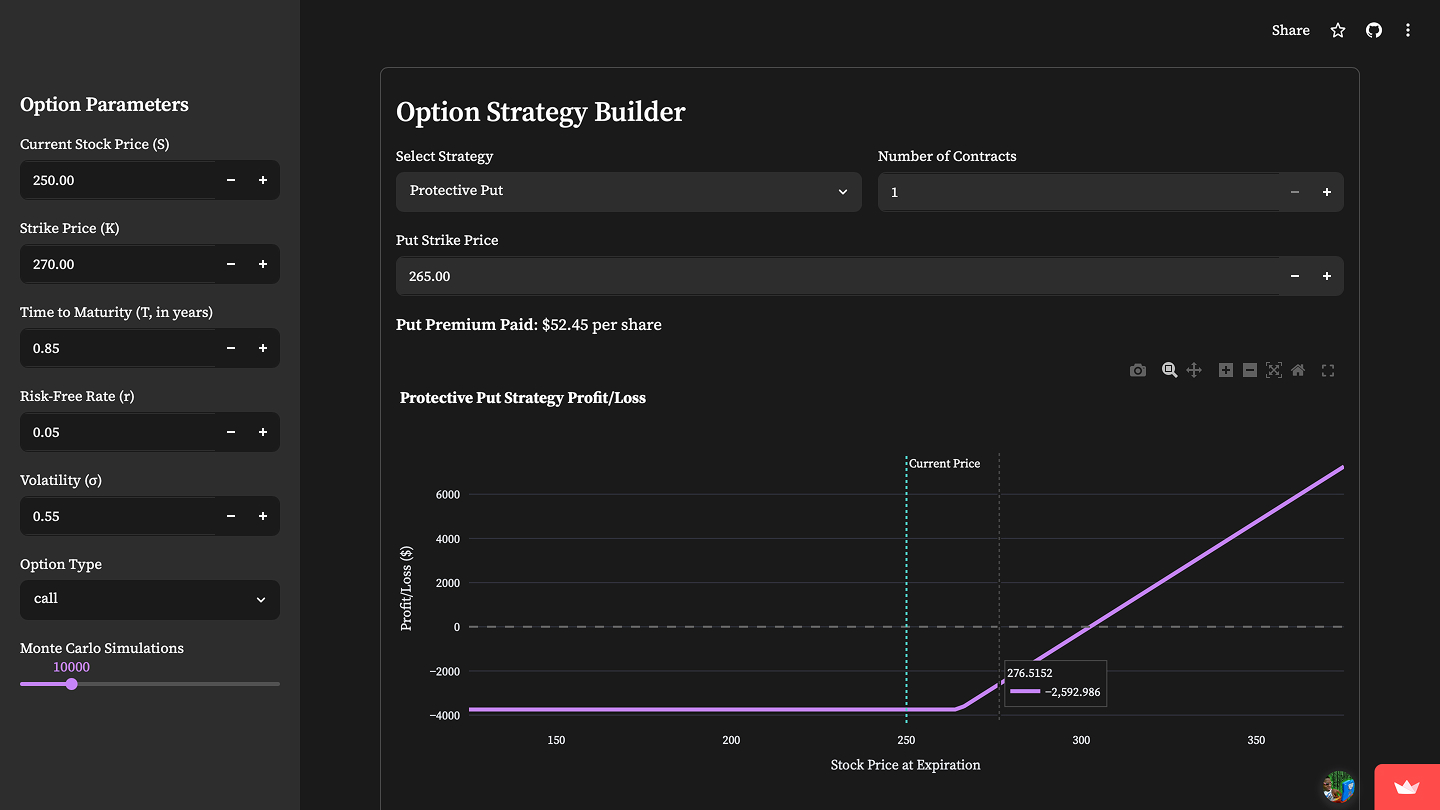Click the Monte Carlo Simulations slider handle

coord(71,684)
